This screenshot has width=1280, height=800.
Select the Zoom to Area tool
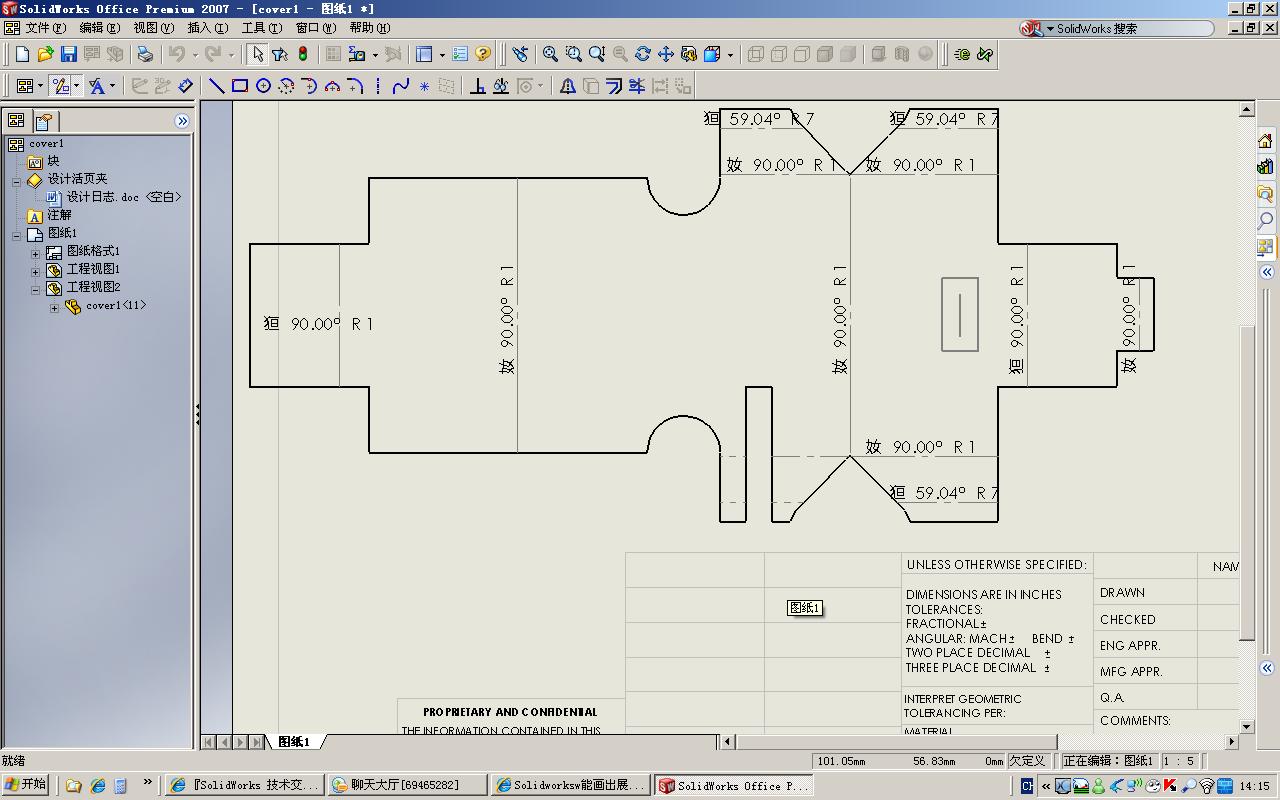click(x=573, y=54)
